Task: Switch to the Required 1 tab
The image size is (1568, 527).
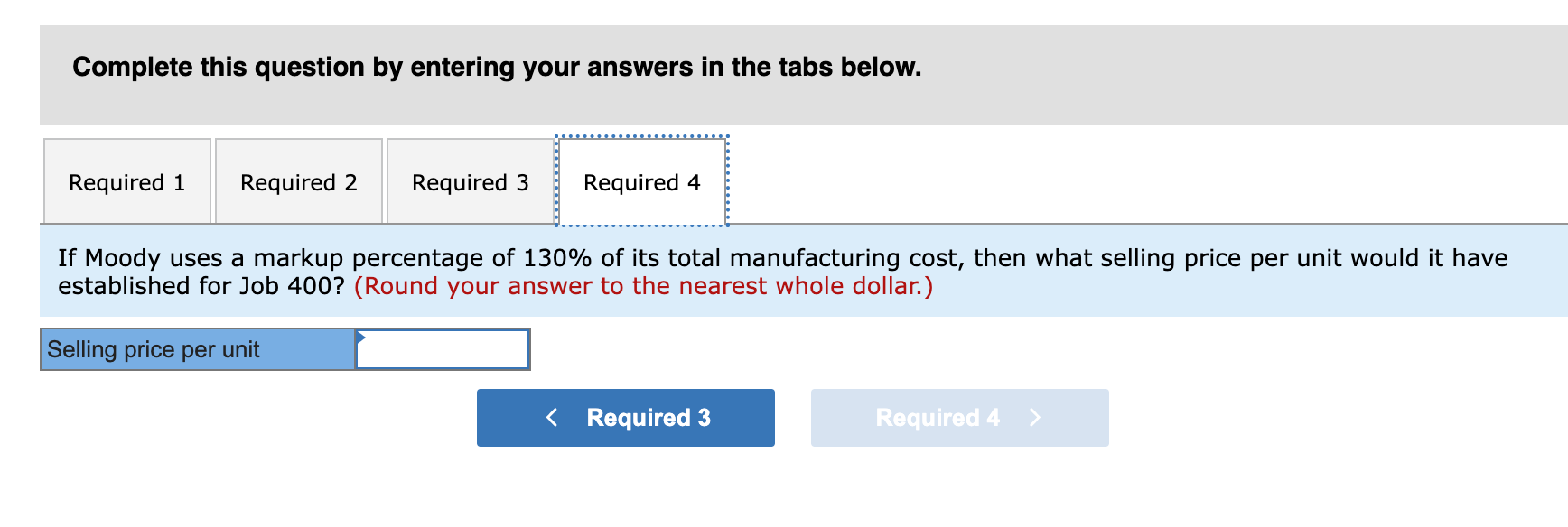Action: coord(126,181)
